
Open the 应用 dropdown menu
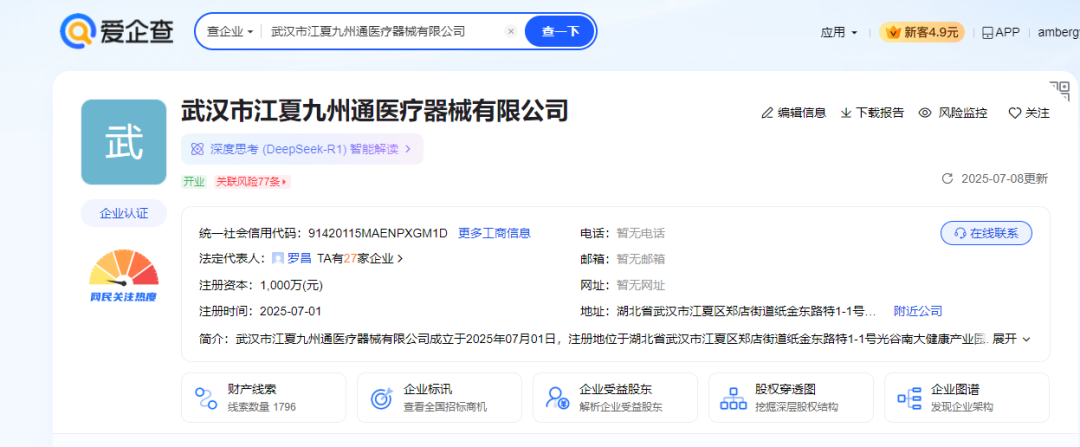click(x=839, y=32)
